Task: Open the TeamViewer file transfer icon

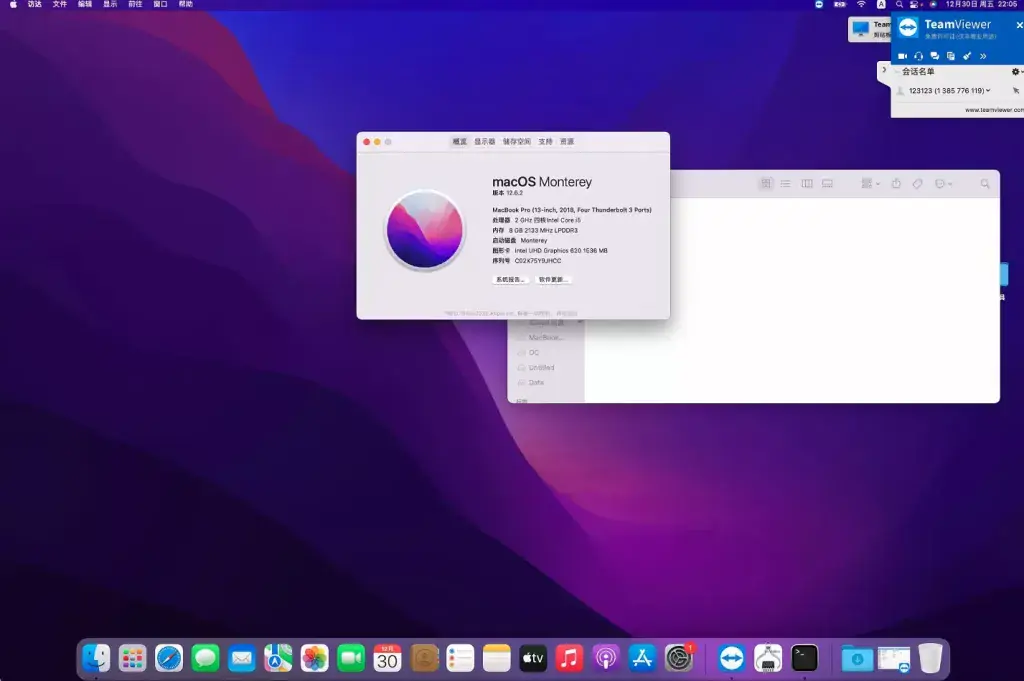Action: [x=951, y=56]
